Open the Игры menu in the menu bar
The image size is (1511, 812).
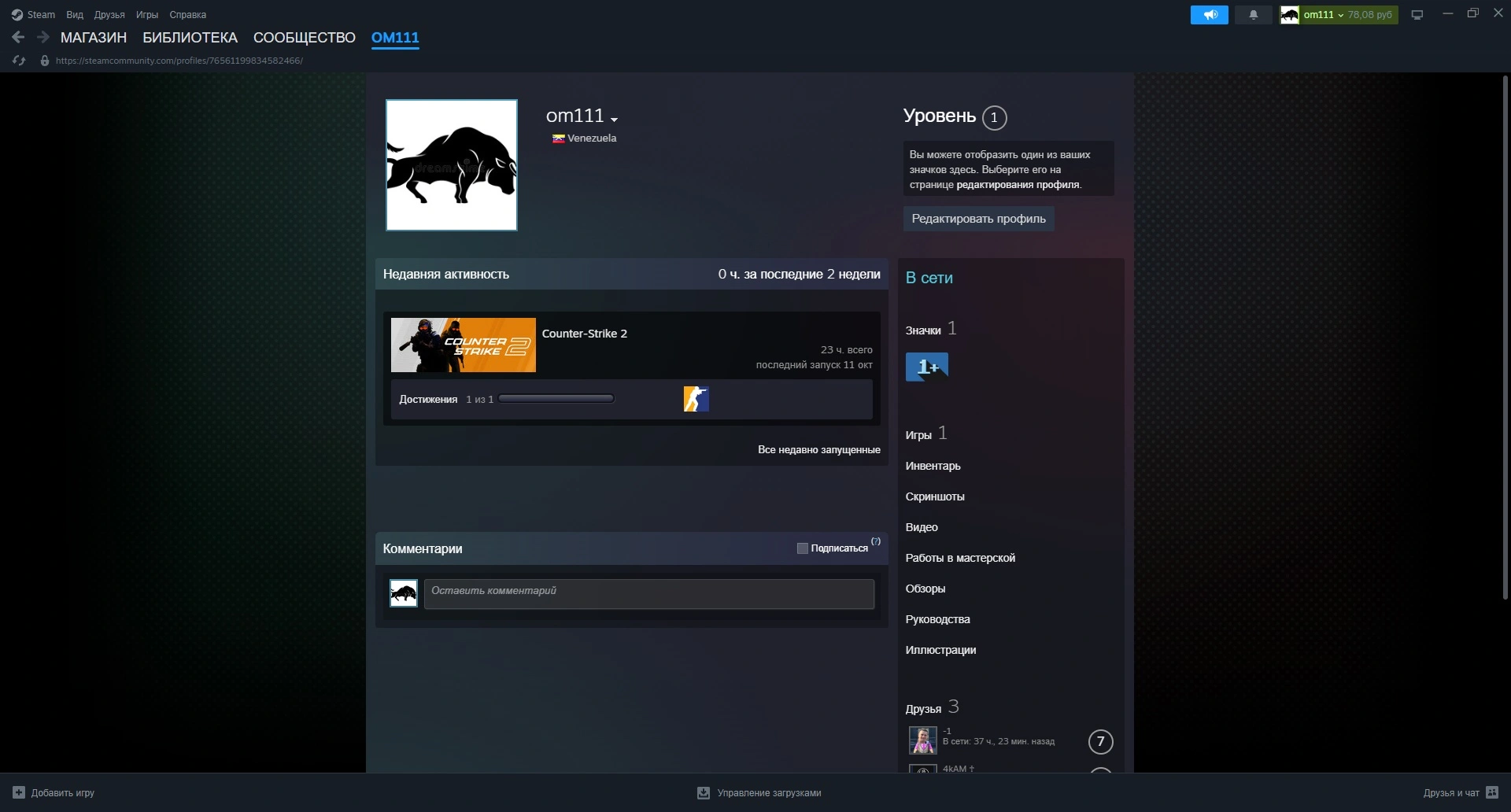(x=147, y=14)
